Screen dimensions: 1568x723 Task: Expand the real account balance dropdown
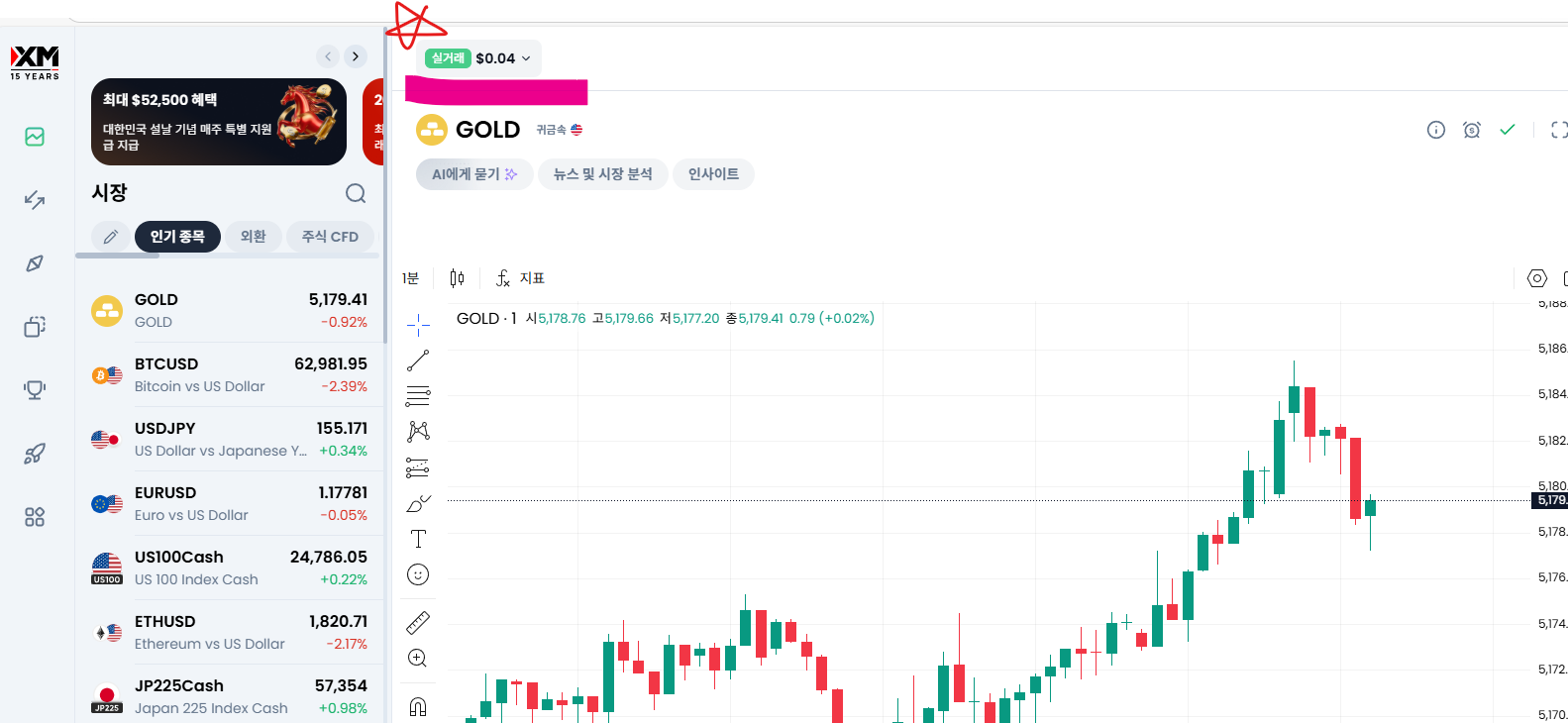(482, 58)
